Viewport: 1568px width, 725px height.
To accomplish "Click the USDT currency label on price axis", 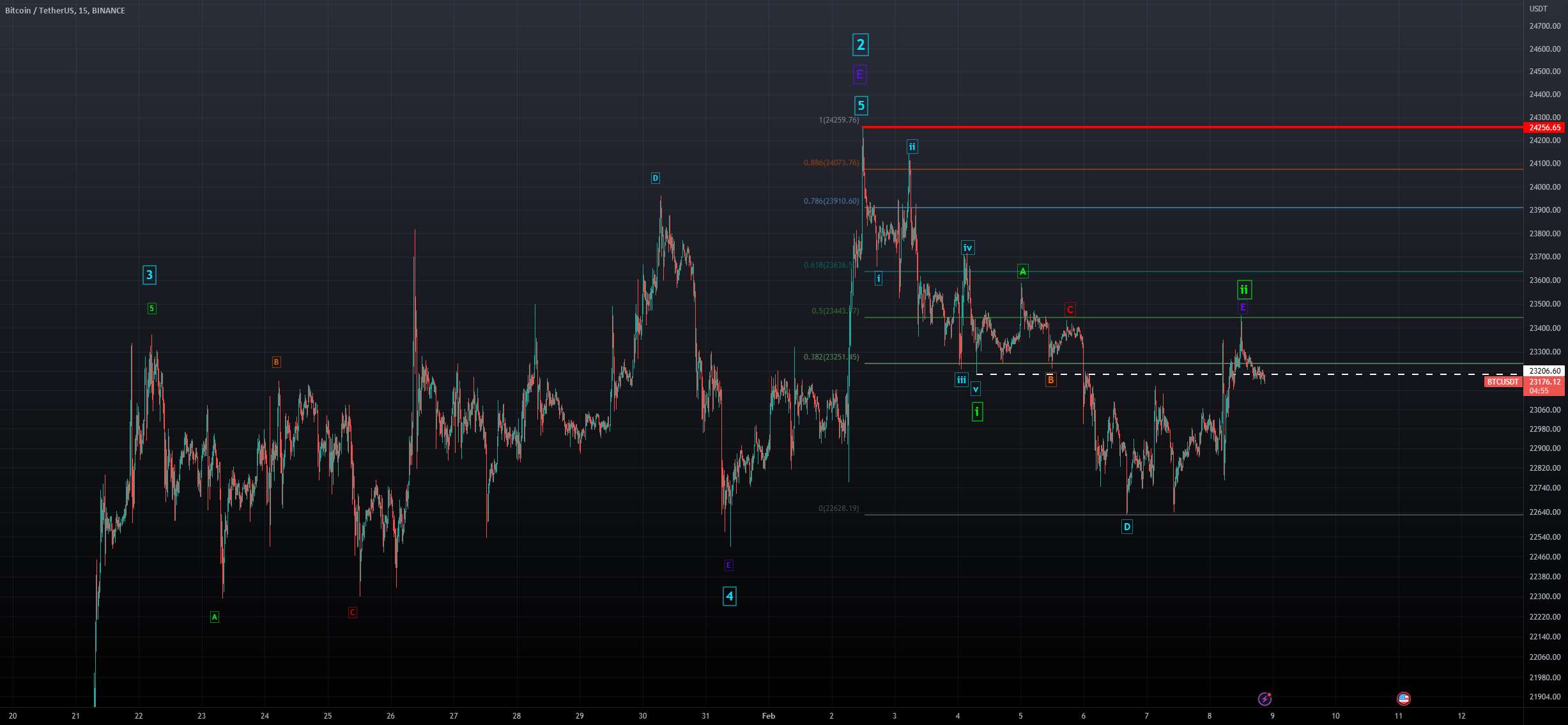I will tap(1539, 9).
